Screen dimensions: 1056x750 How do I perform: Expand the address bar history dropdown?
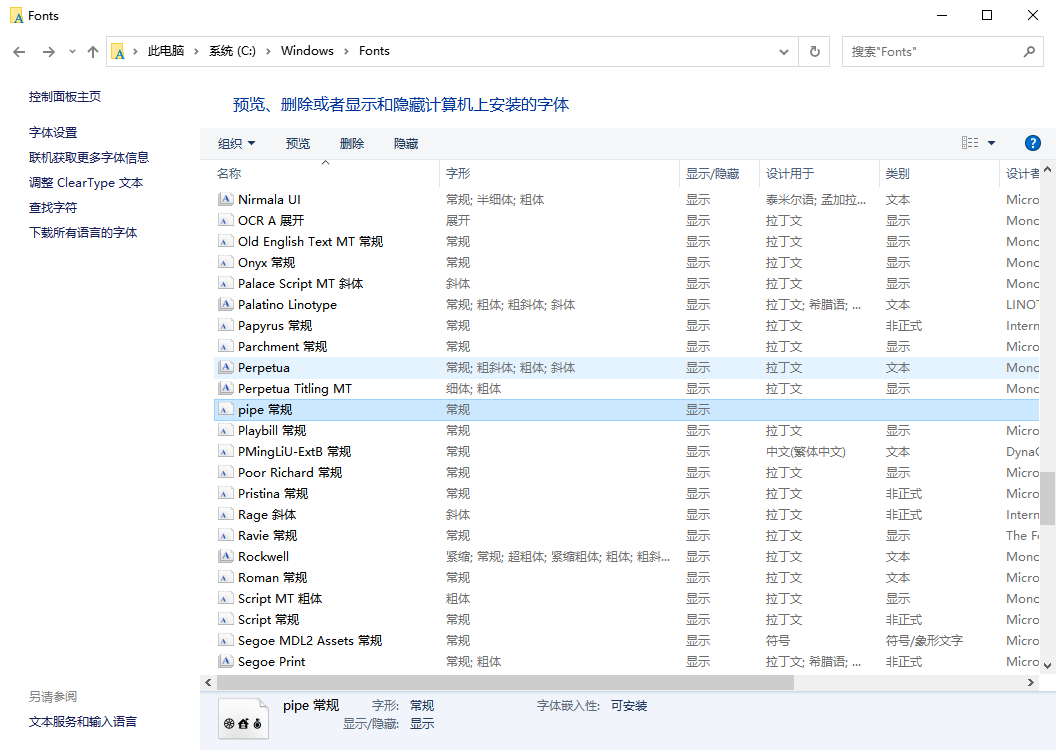click(x=784, y=52)
